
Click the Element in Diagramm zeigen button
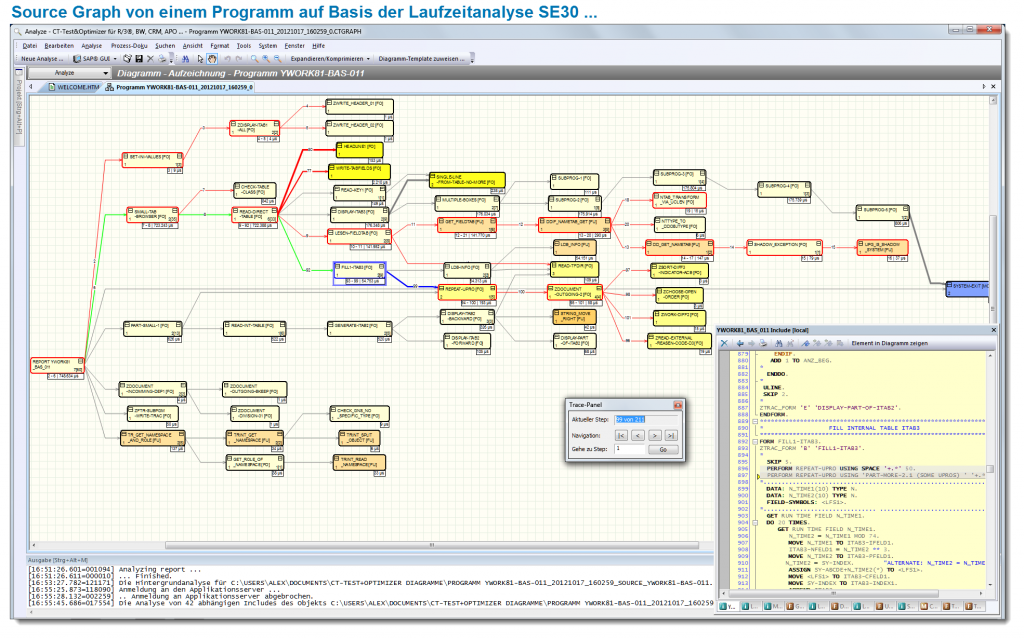point(890,342)
